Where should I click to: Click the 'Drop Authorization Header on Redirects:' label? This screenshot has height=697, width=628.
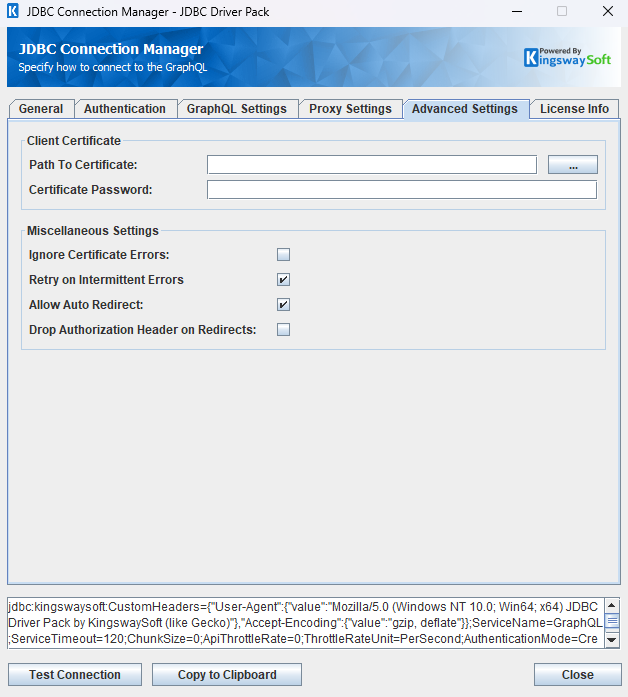point(143,330)
